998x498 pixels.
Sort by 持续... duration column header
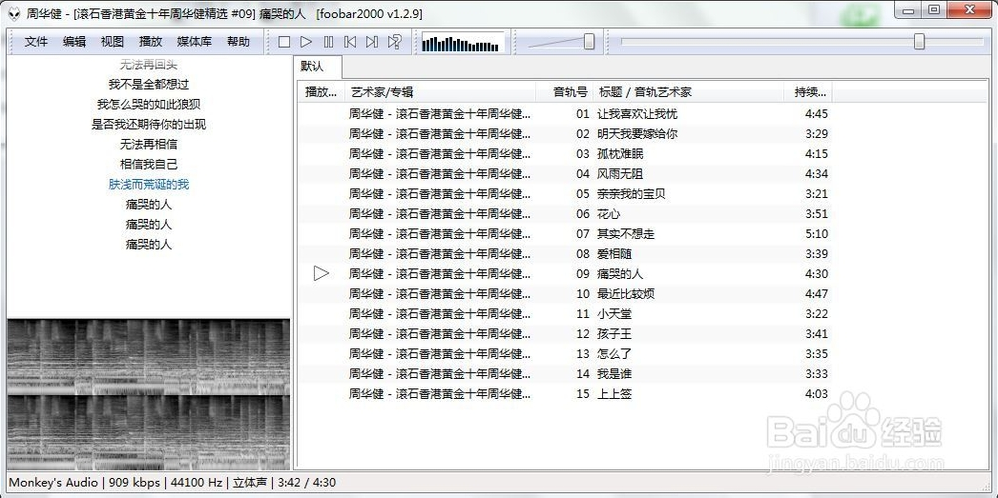tap(808, 92)
